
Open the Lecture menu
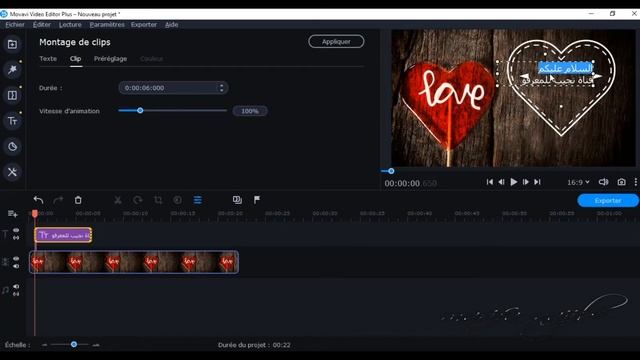point(70,24)
